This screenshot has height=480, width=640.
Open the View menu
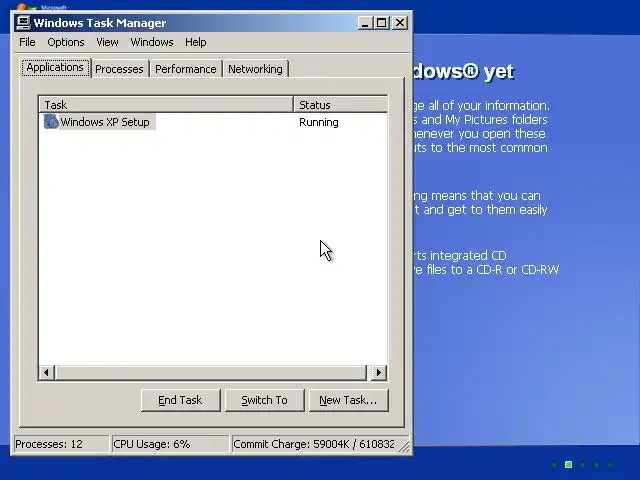[107, 42]
